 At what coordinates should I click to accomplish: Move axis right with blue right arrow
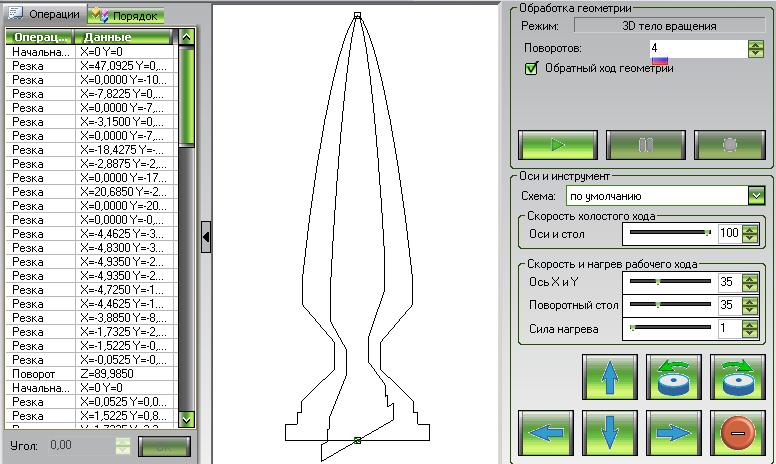[x=674, y=433]
